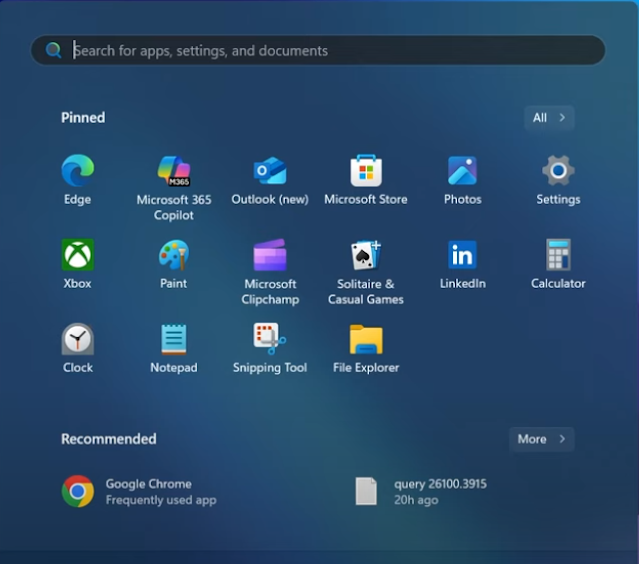Open Notepad from pinned apps
639x564 pixels.
tap(174, 339)
